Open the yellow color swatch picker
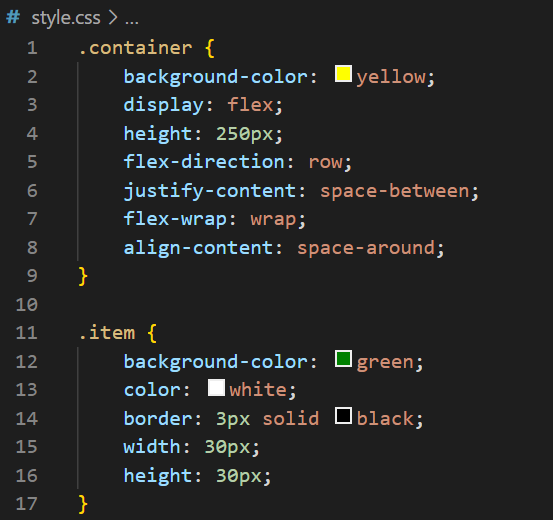This screenshot has width=553, height=520. coord(343,73)
